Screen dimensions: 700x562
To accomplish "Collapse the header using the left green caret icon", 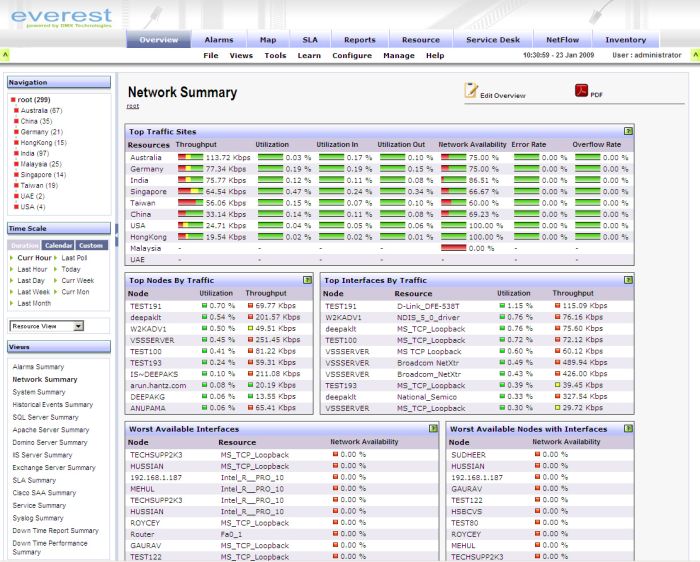I will pos(5,55).
